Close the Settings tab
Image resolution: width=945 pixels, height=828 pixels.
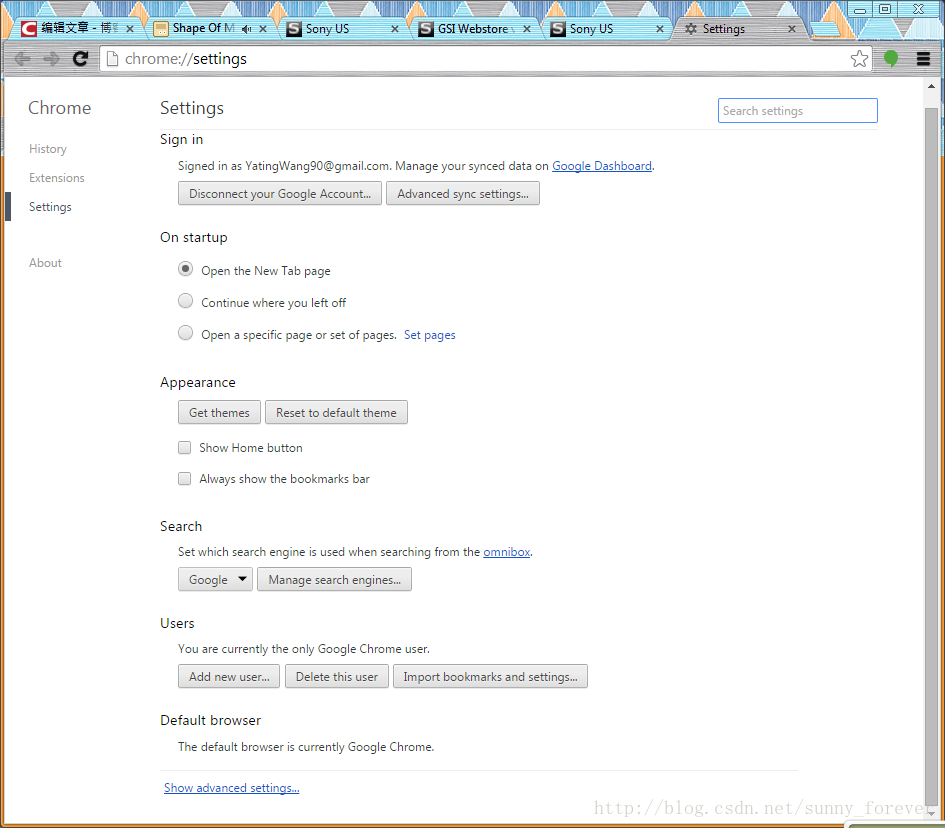click(791, 29)
